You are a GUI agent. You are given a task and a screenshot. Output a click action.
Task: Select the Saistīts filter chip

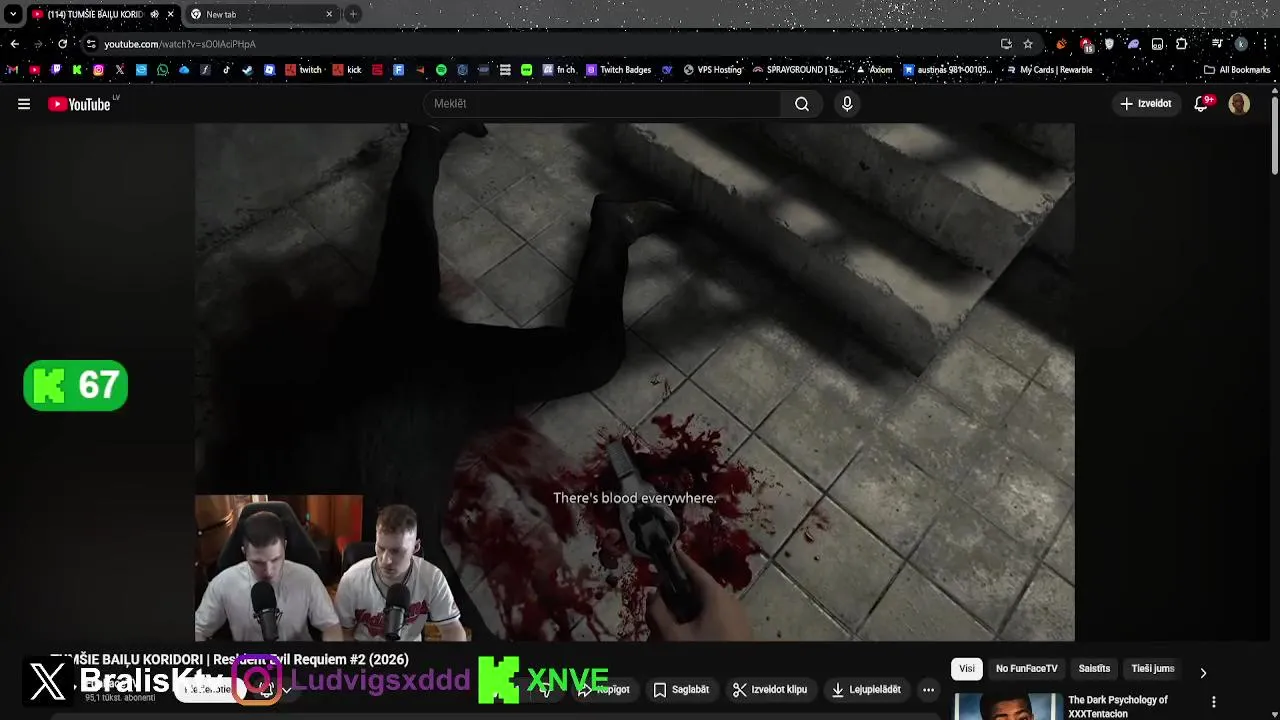coord(1094,669)
